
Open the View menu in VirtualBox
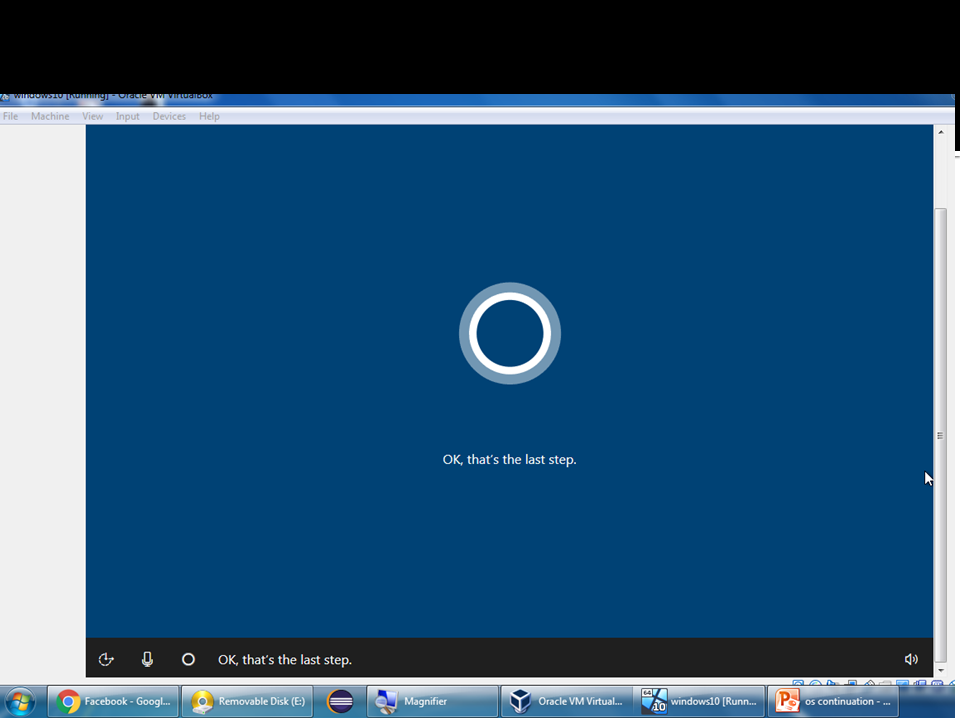click(92, 116)
